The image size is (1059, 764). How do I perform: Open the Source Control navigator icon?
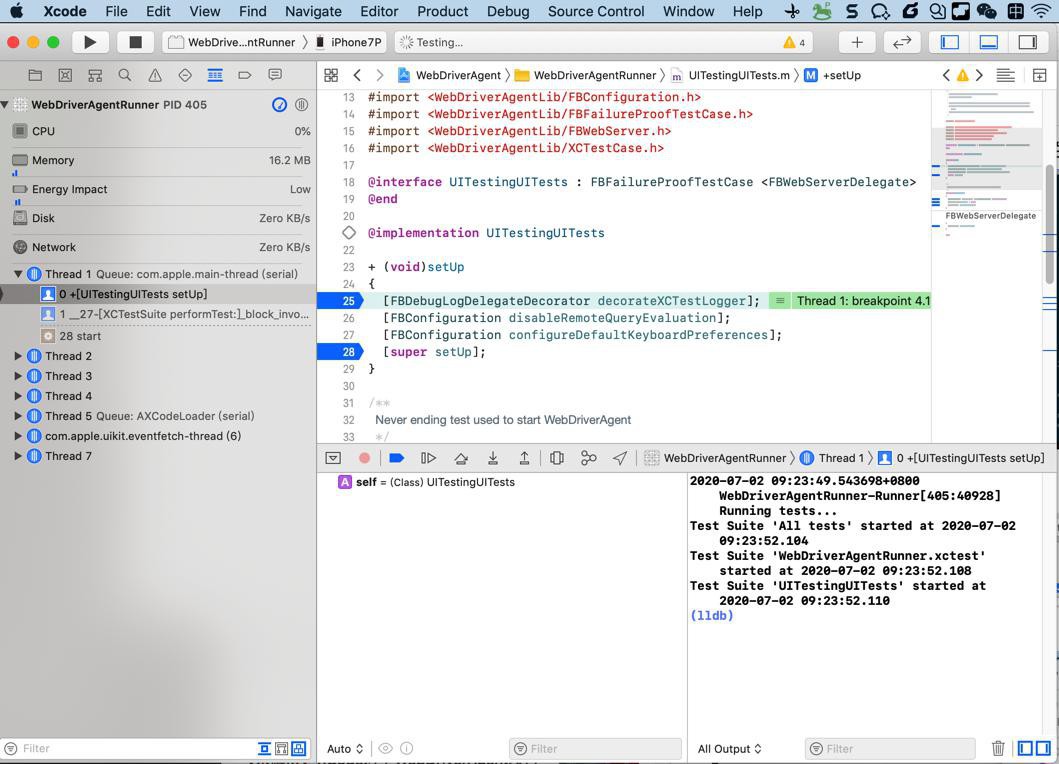coord(65,75)
